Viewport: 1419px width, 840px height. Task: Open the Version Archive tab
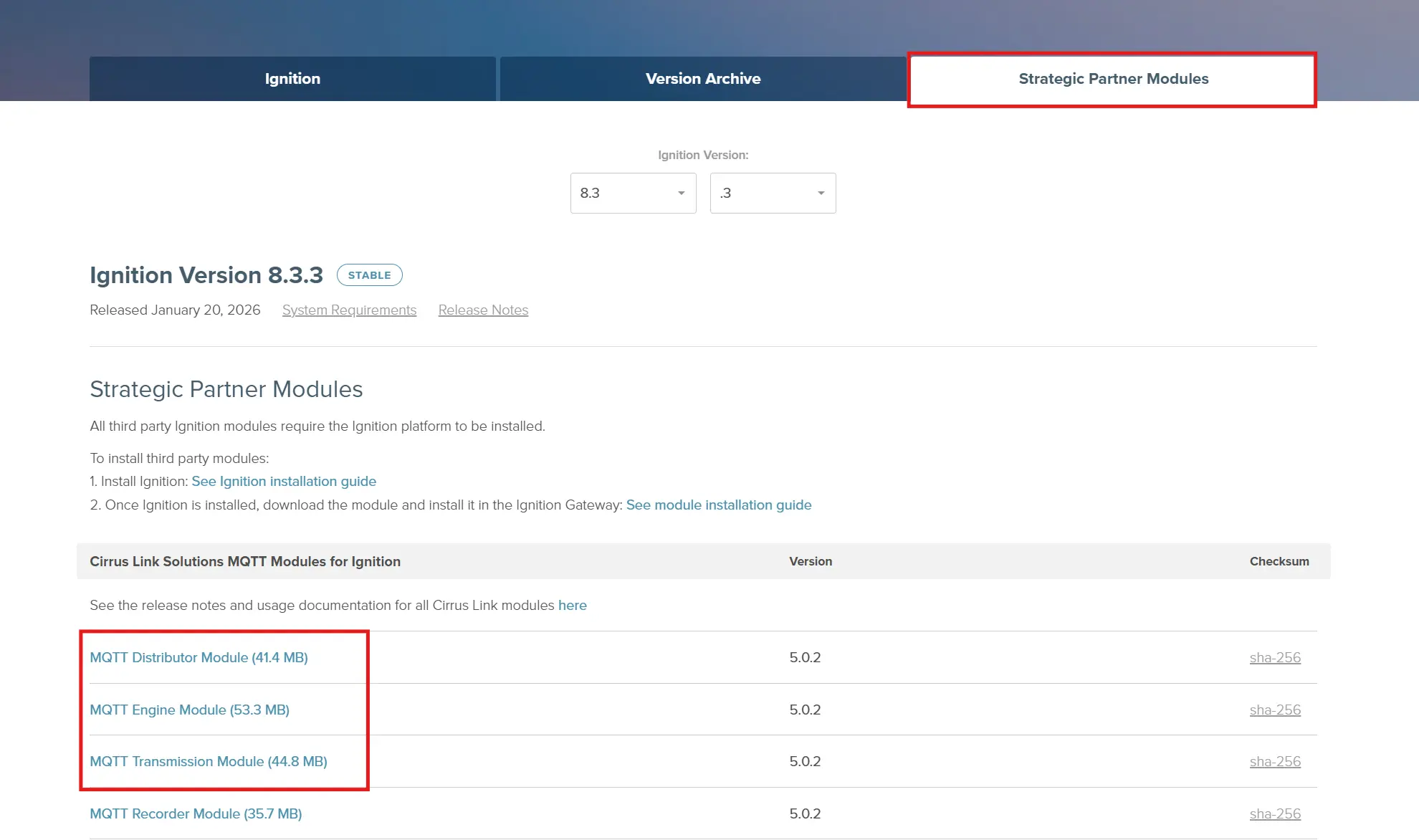703,79
